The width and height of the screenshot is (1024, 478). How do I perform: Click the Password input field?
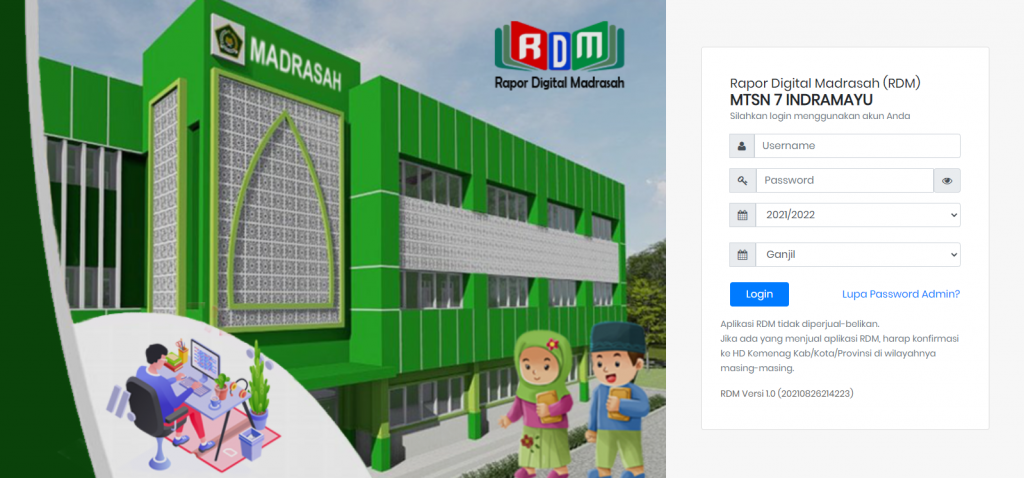pos(844,180)
